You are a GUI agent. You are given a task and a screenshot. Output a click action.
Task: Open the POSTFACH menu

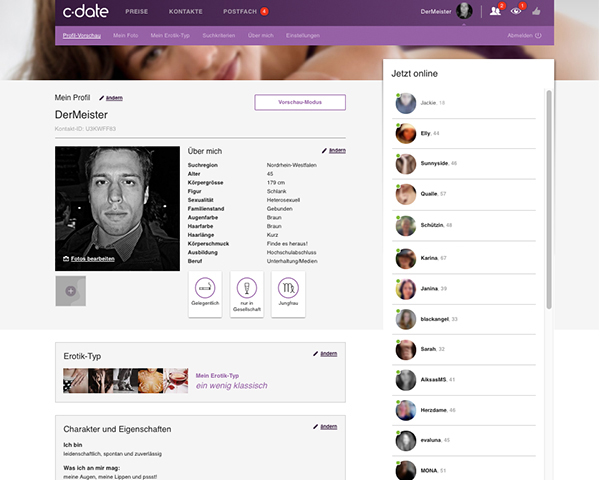pos(240,11)
